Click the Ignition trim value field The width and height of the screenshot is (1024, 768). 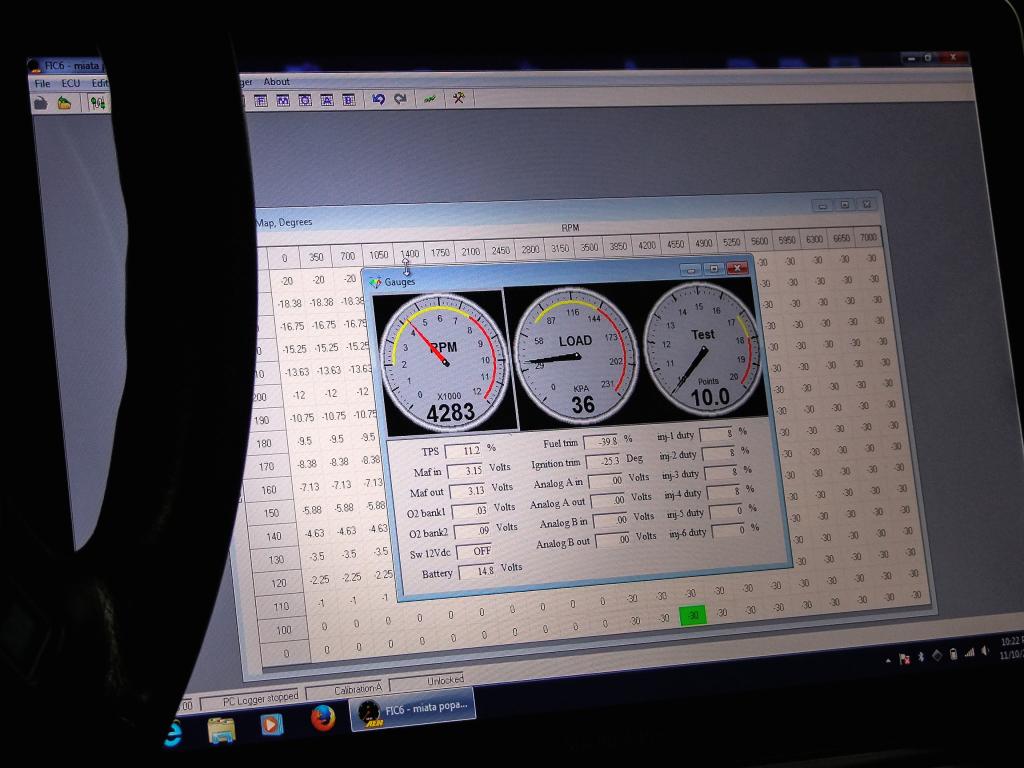click(x=603, y=462)
